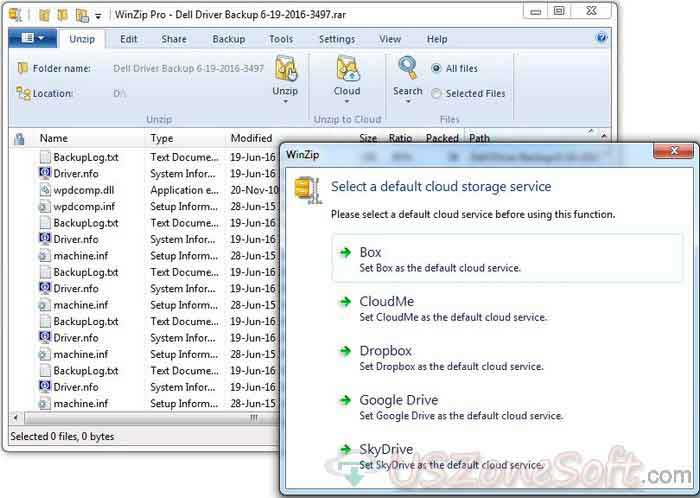Viewport: 700px width, 498px height.
Task: Switch to the Edit ribbon tab
Action: (129, 39)
